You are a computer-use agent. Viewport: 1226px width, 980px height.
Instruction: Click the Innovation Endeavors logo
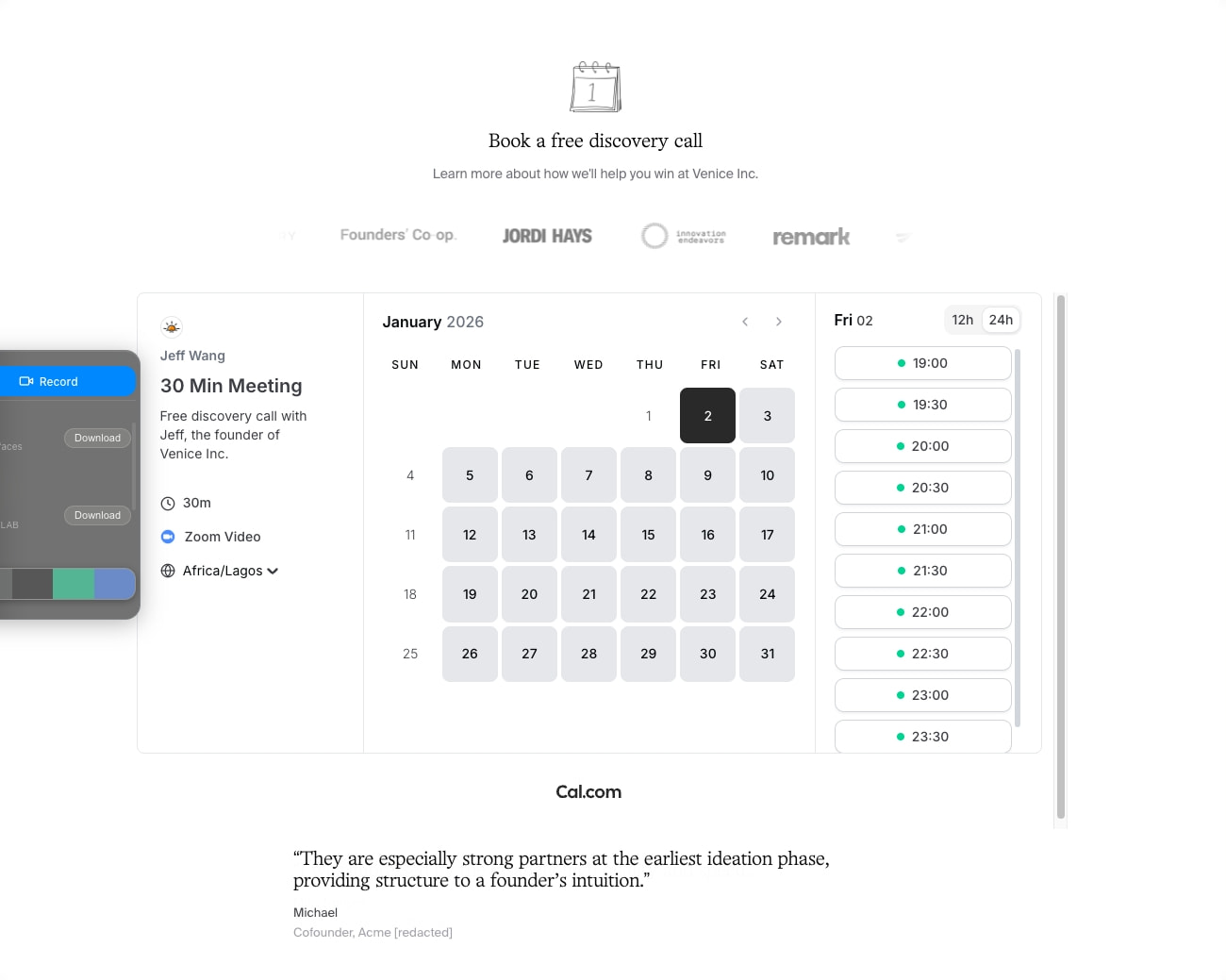tap(684, 236)
